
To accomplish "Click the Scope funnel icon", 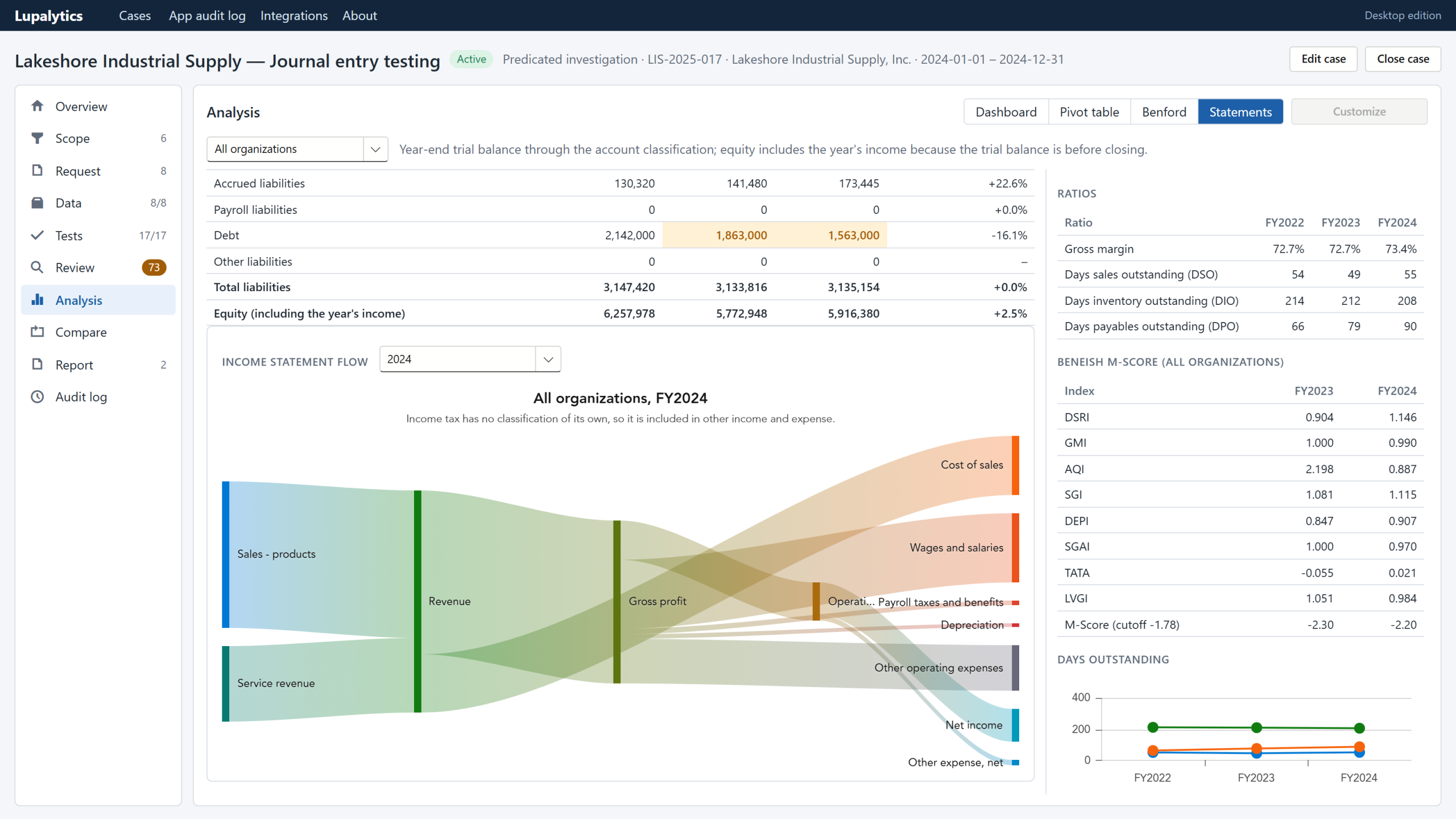I will 38,138.
